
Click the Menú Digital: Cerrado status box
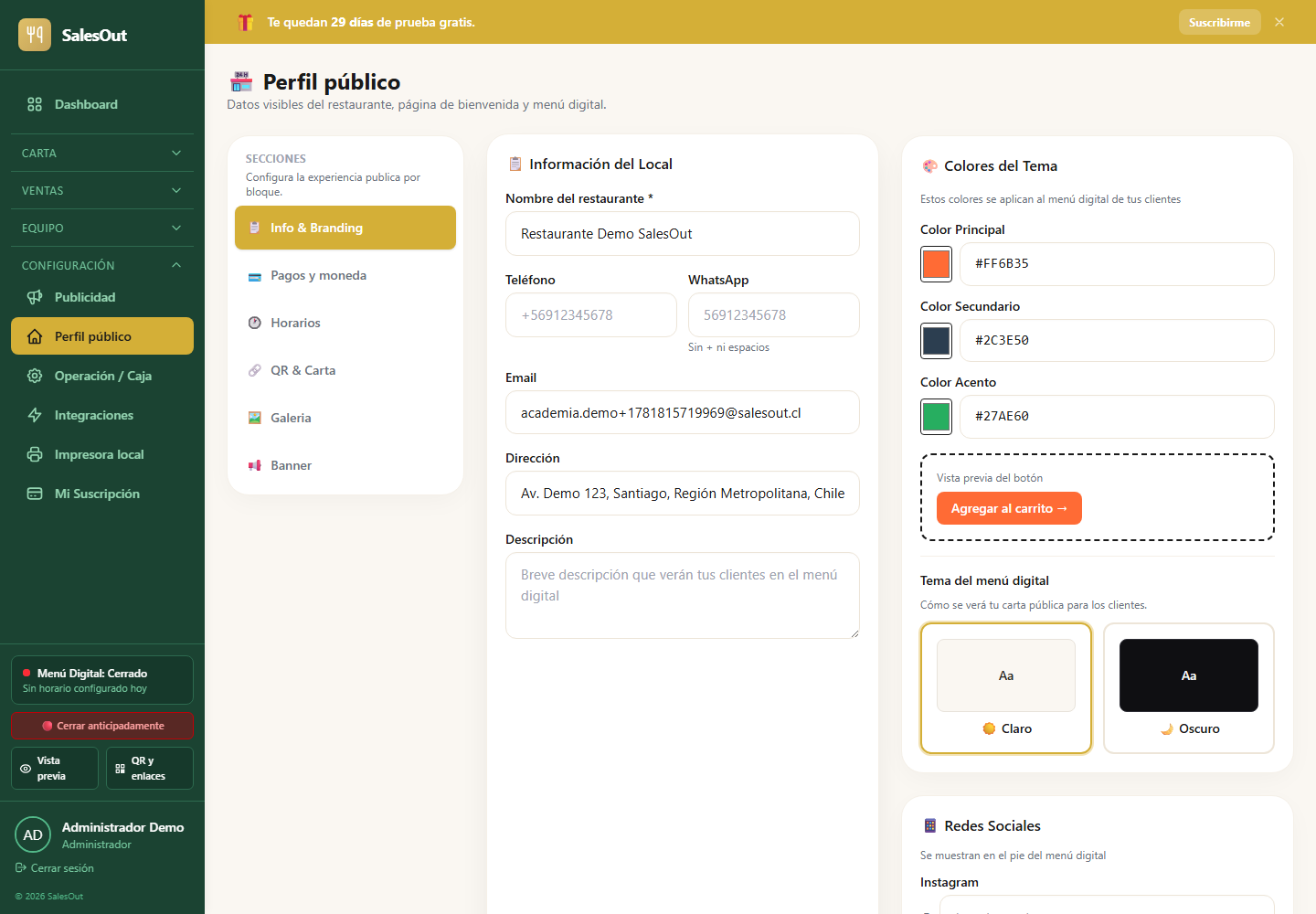[102, 680]
